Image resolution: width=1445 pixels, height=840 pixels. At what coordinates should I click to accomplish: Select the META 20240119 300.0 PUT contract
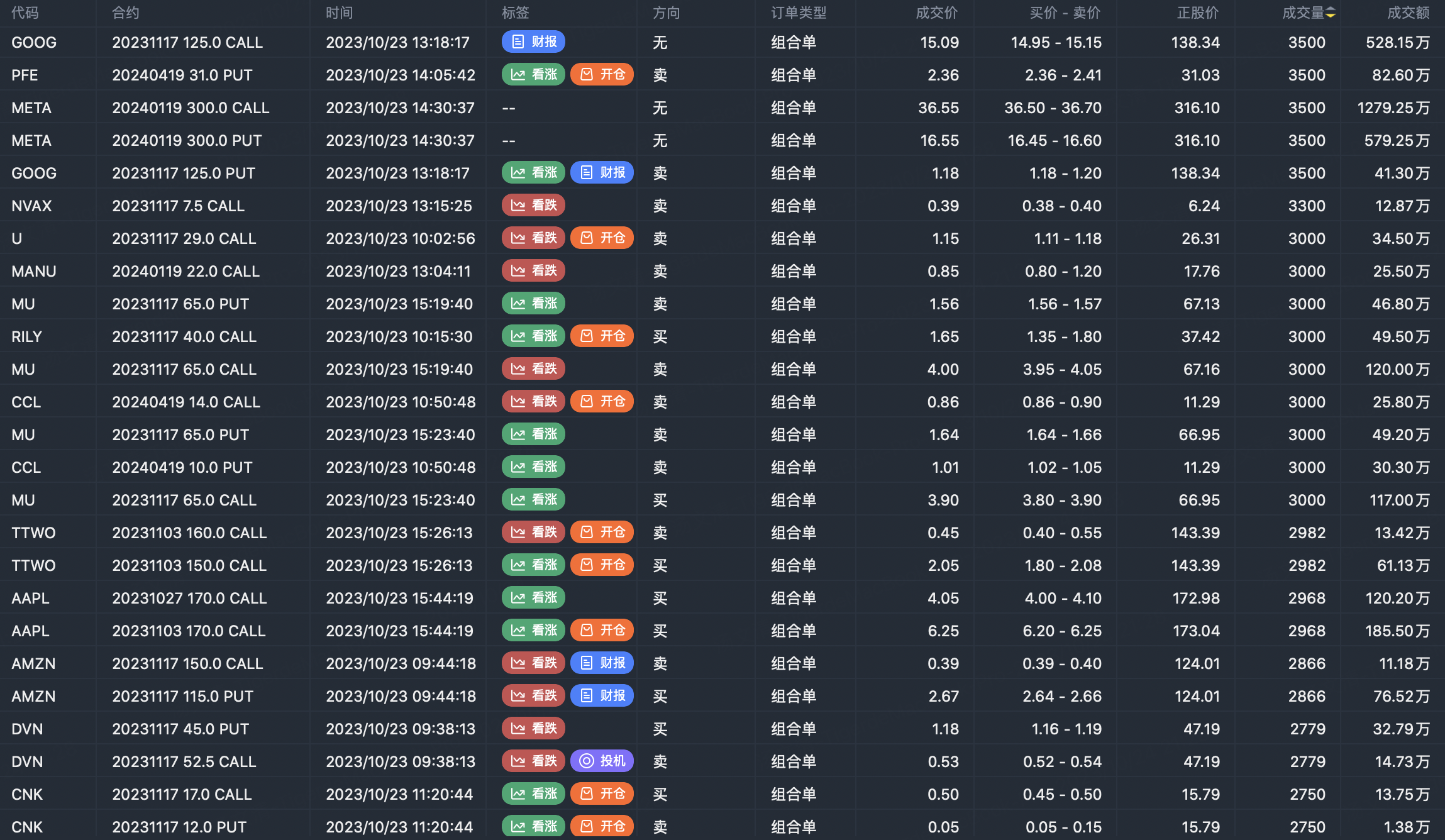[187, 141]
